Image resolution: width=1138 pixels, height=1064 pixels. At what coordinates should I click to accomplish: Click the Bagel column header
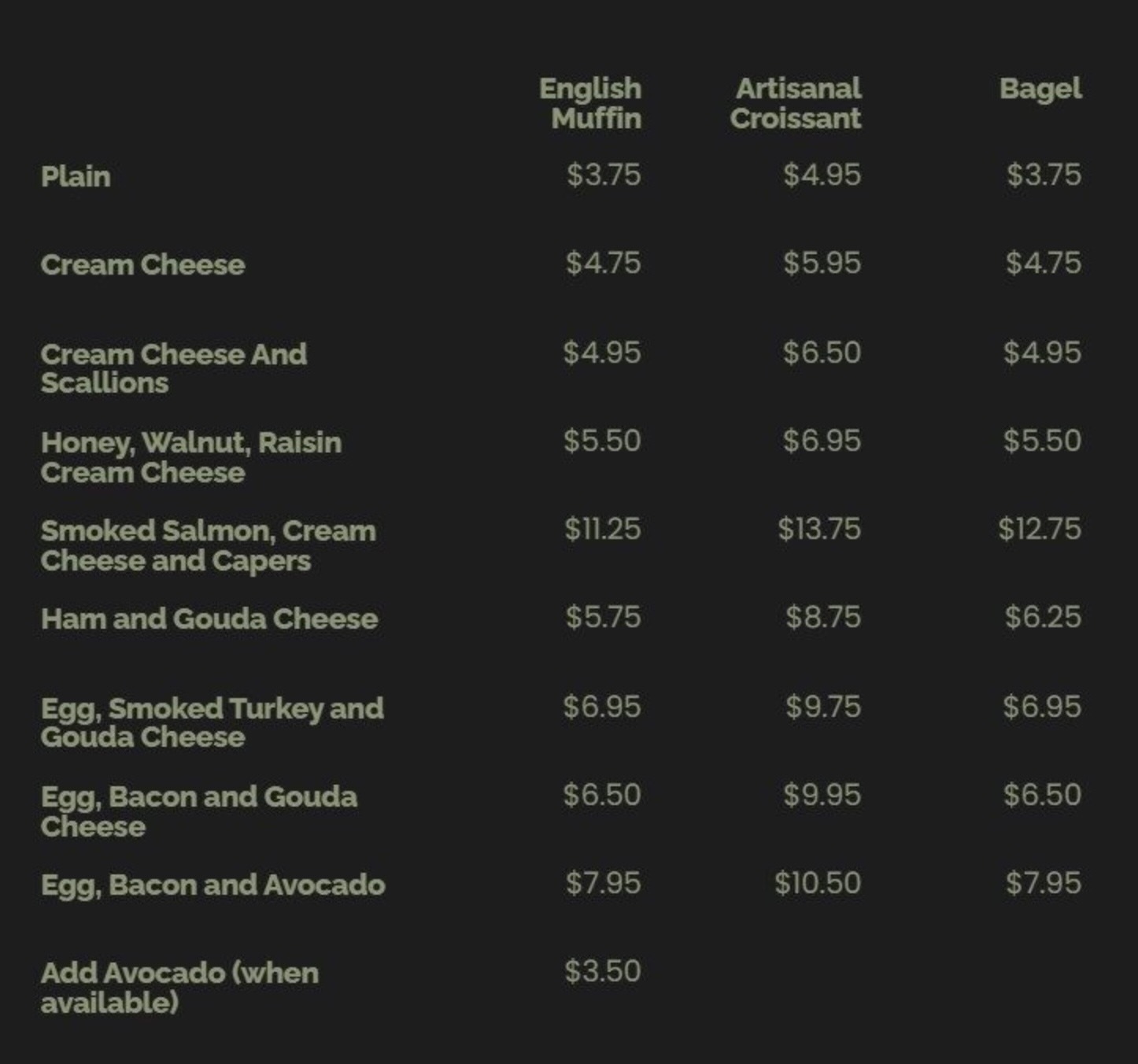(1040, 88)
